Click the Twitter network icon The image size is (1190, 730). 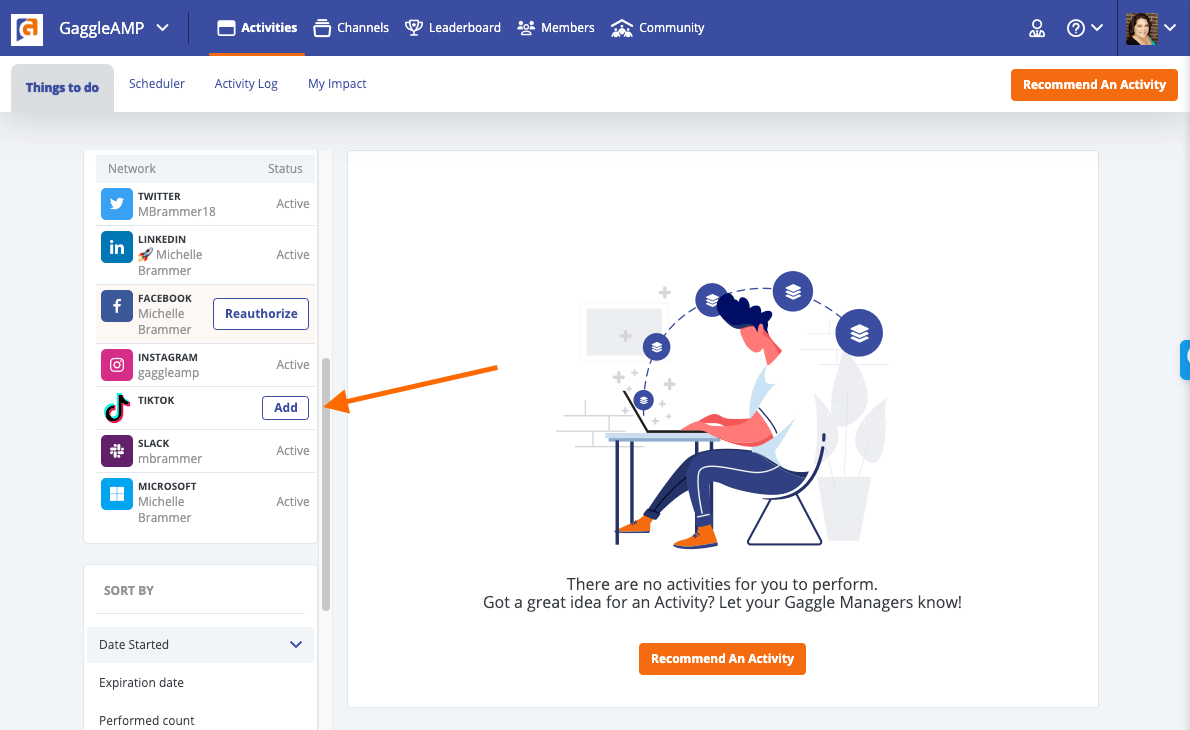pyautogui.click(x=117, y=203)
